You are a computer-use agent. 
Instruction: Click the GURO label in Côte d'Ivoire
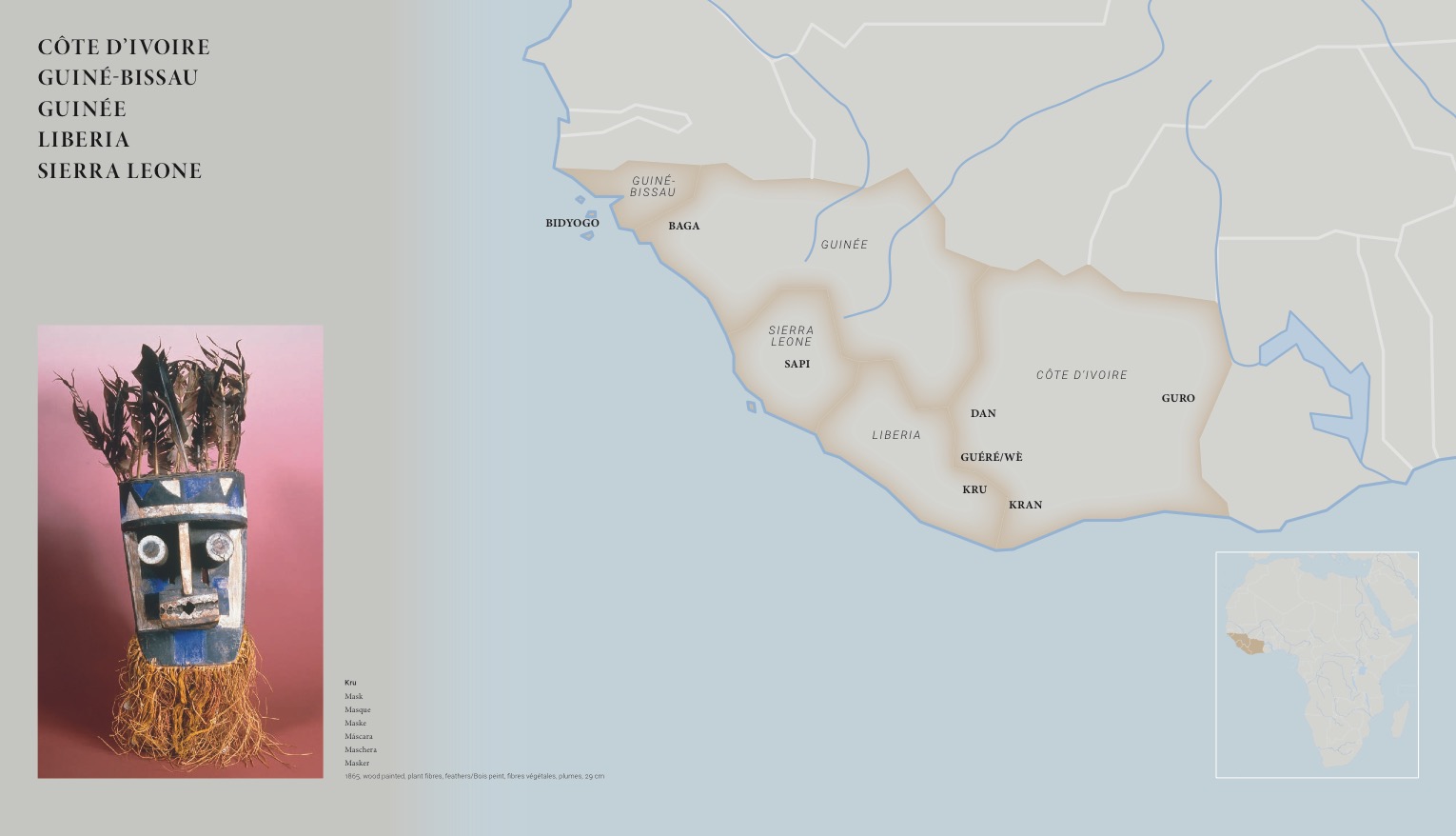pos(1178,398)
